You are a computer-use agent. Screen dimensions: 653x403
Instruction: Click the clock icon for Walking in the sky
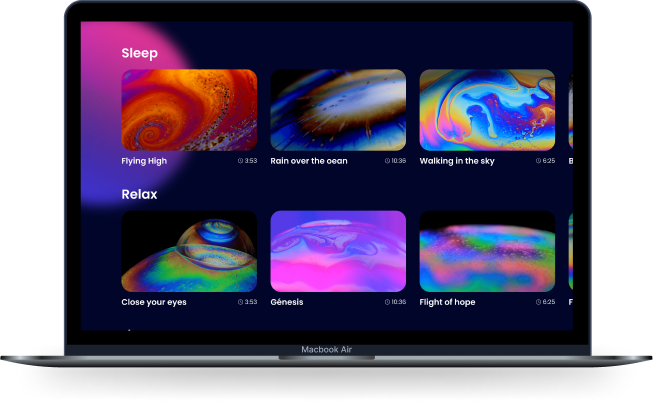(538, 161)
